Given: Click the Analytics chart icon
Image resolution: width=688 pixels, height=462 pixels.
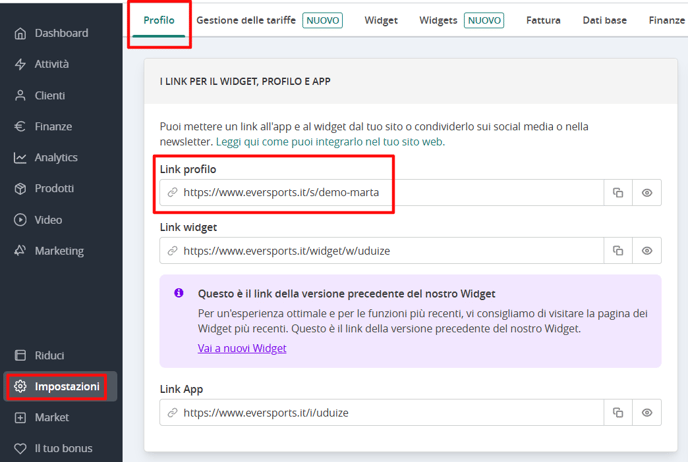Looking at the screenshot, I should pos(20,158).
